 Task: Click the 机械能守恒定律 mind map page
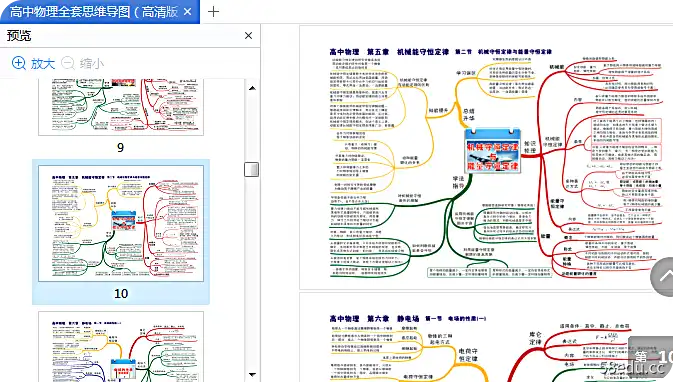click(486, 158)
